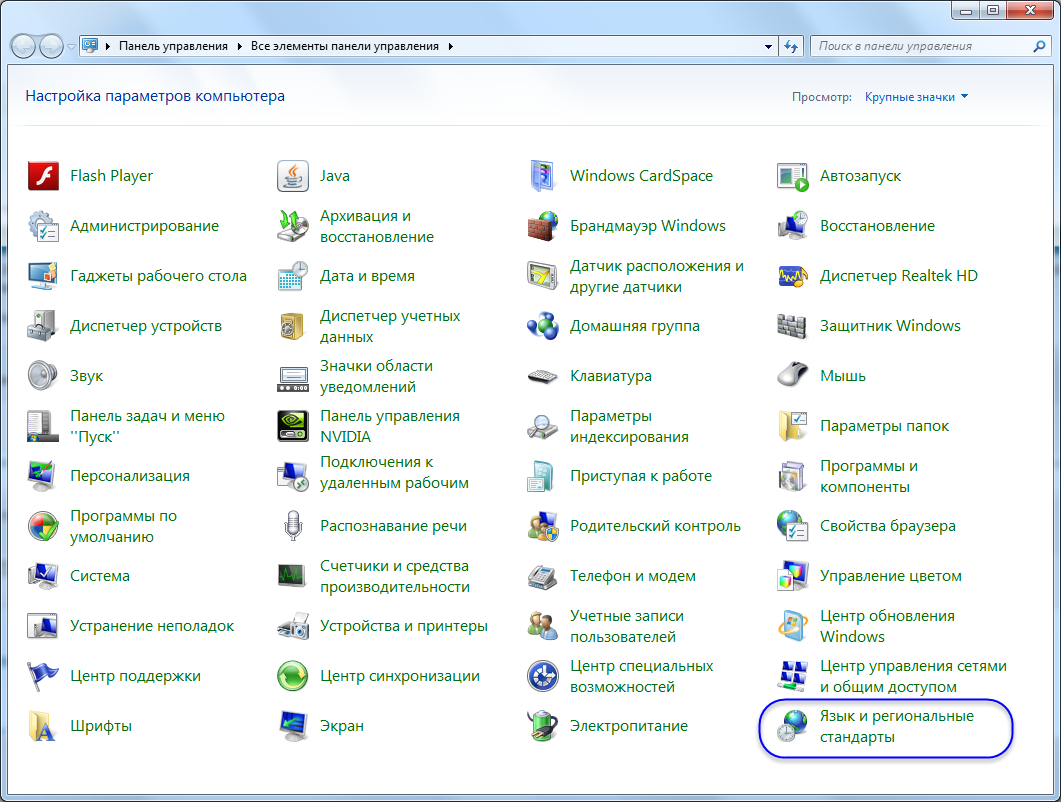Expand the arrow after Панель управления breadcrumb
This screenshot has height=802, width=1061.
(240, 46)
